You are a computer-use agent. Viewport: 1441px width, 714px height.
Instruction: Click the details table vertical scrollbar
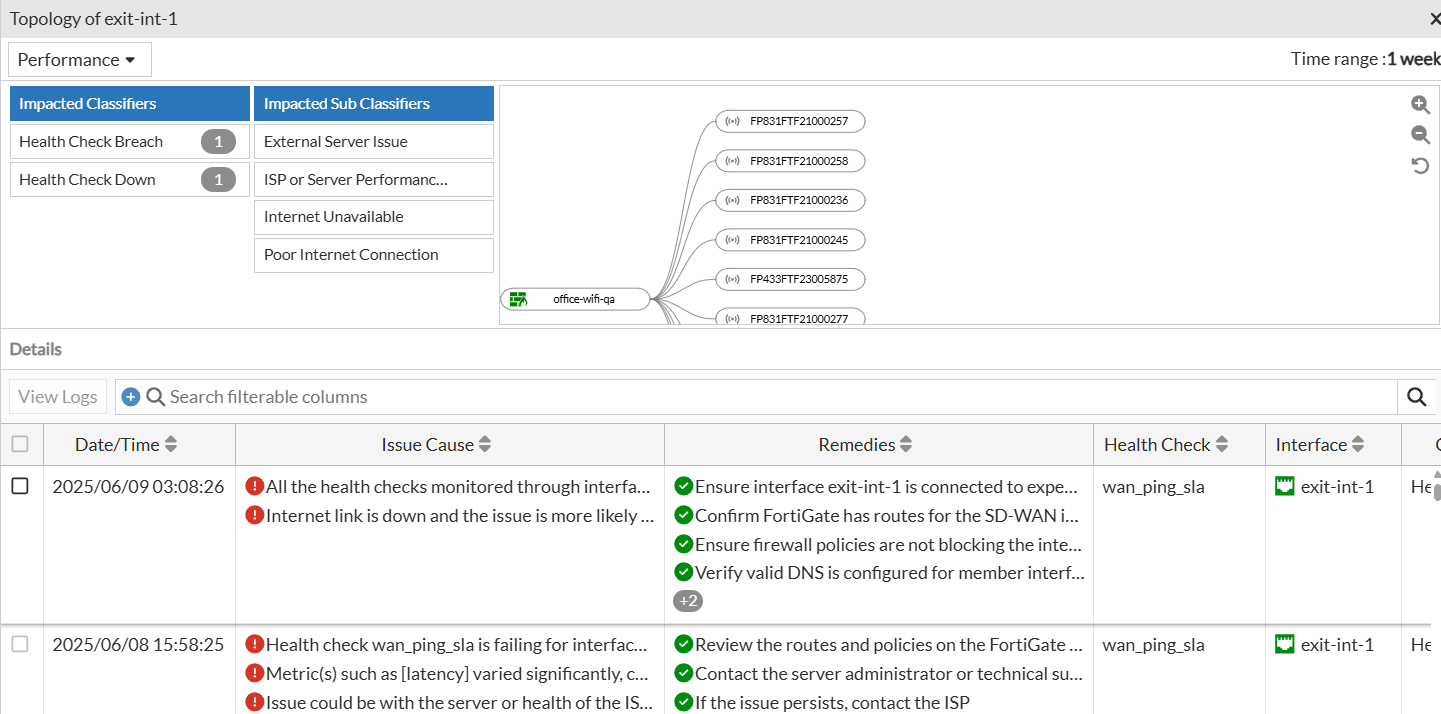click(1438, 490)
